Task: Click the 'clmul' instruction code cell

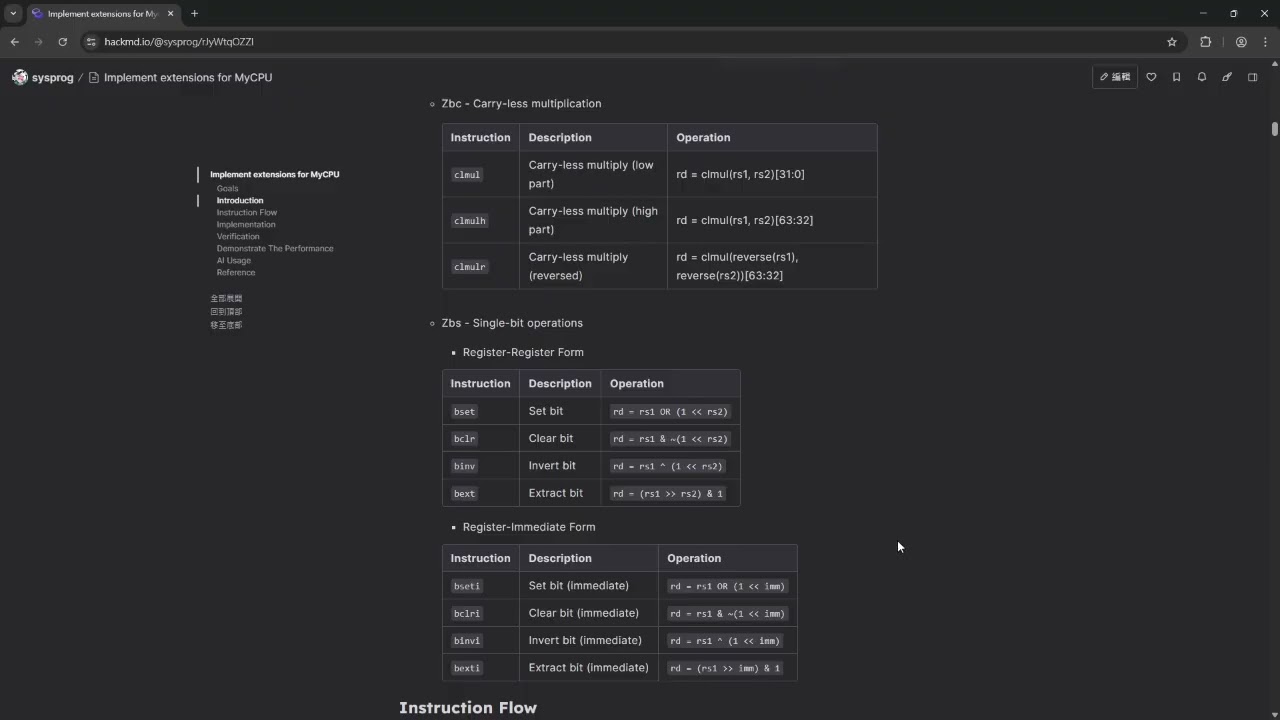Action: (467, 175)
